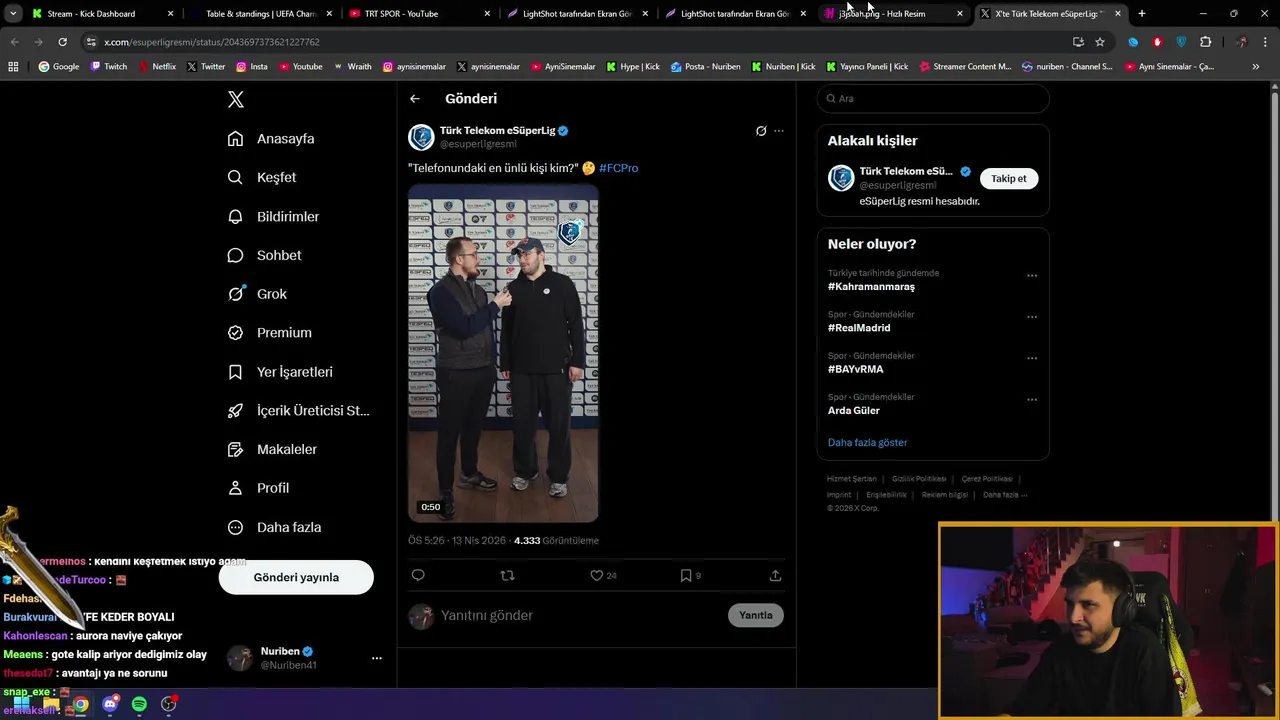Image resolution: width=1280 pixels, height=720 pixels.
Task: Open OBS Studio from the taskbar
Action: tap(169, 704)
